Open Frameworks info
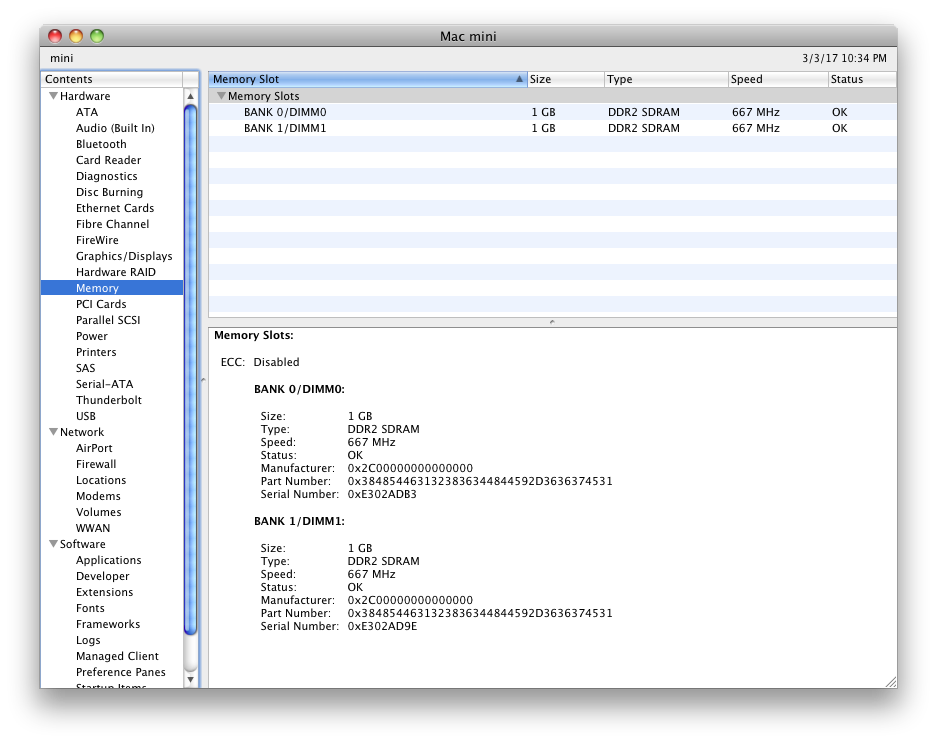 click(x=108, y=624)
